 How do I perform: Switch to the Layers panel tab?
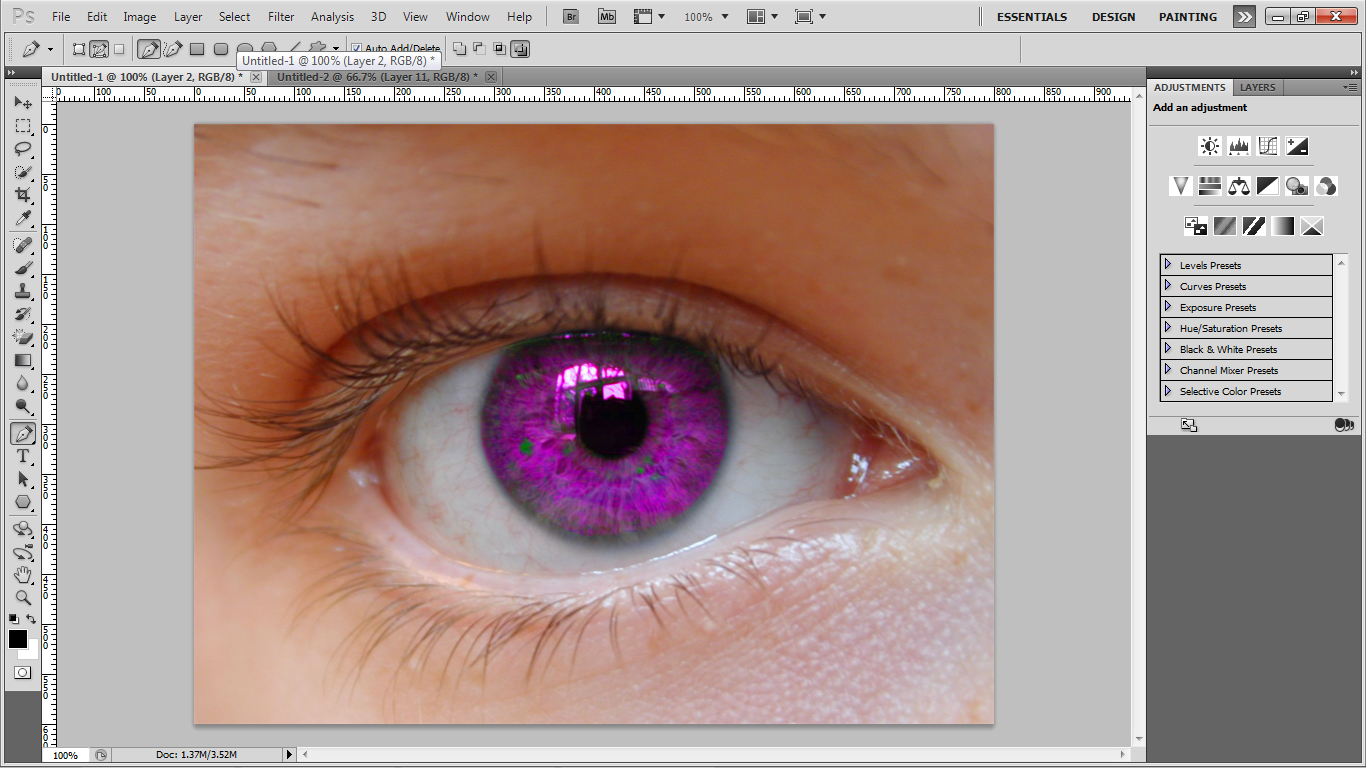[x=1257, y=87]
